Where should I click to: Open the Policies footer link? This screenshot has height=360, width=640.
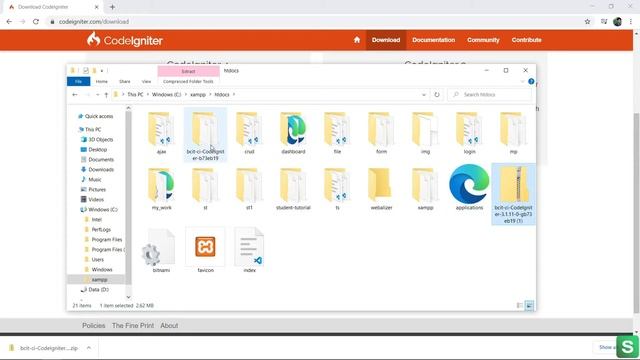(93, 325)
